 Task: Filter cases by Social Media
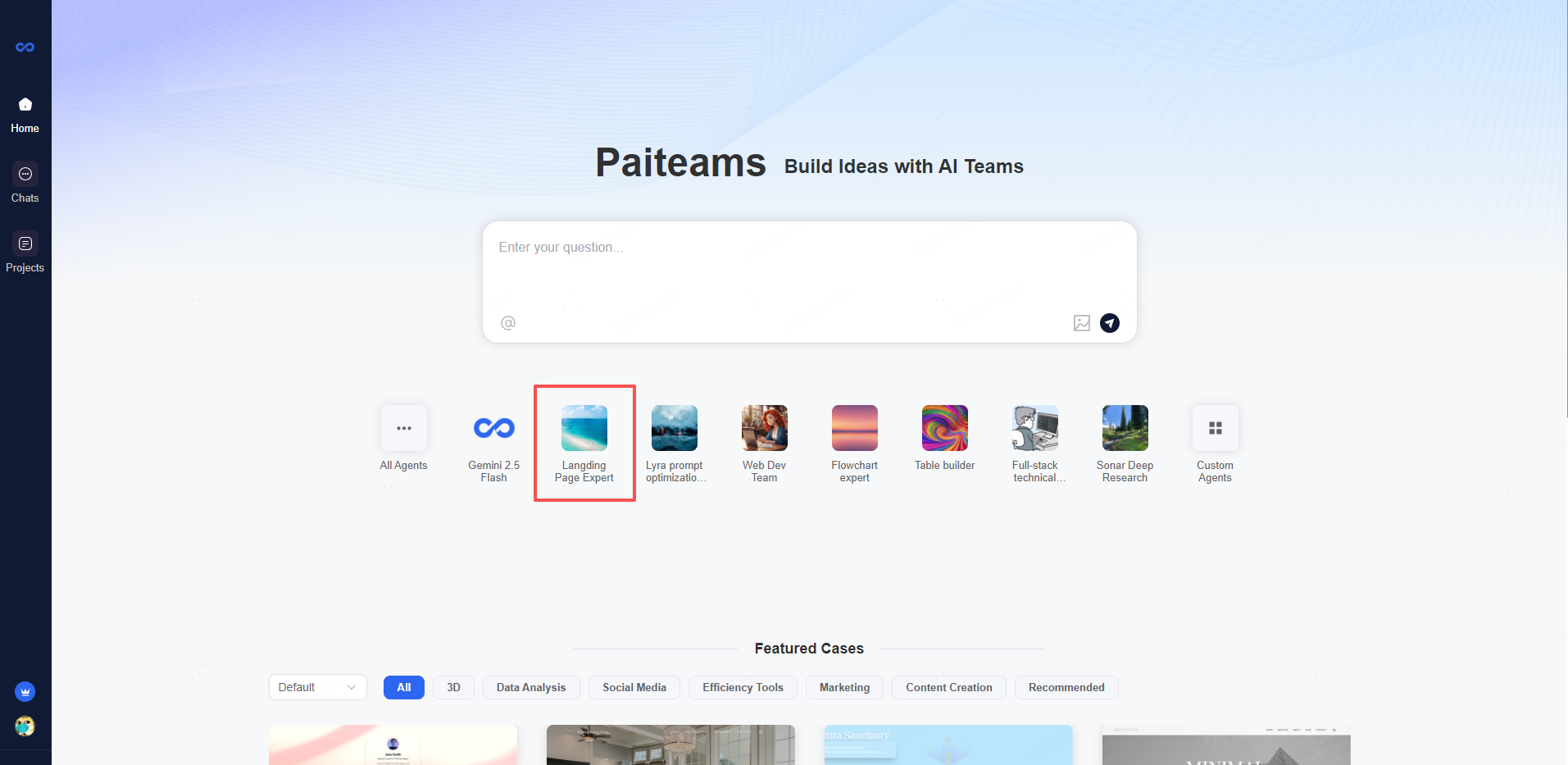pyautogui.click(x=634, y=687)
